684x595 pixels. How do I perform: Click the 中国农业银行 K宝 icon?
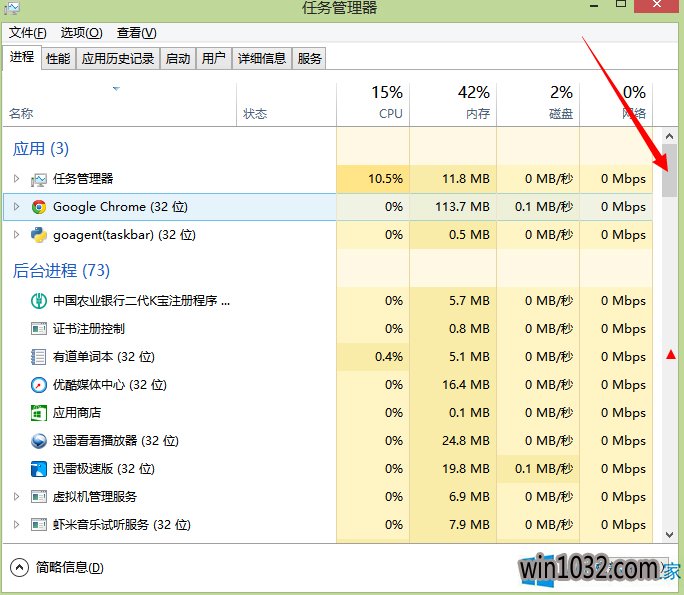(x=39, y=301)
